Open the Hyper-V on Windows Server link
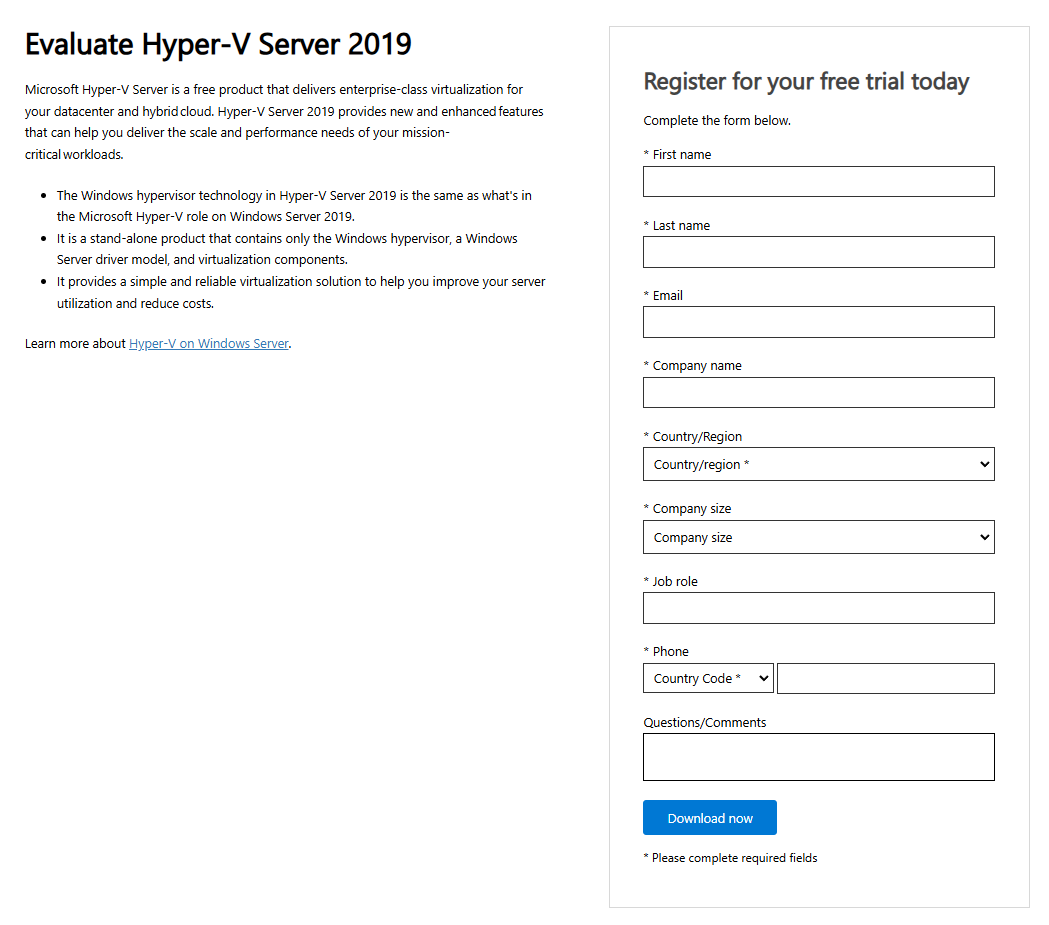The image size is (1049, 925). point(209,343)
